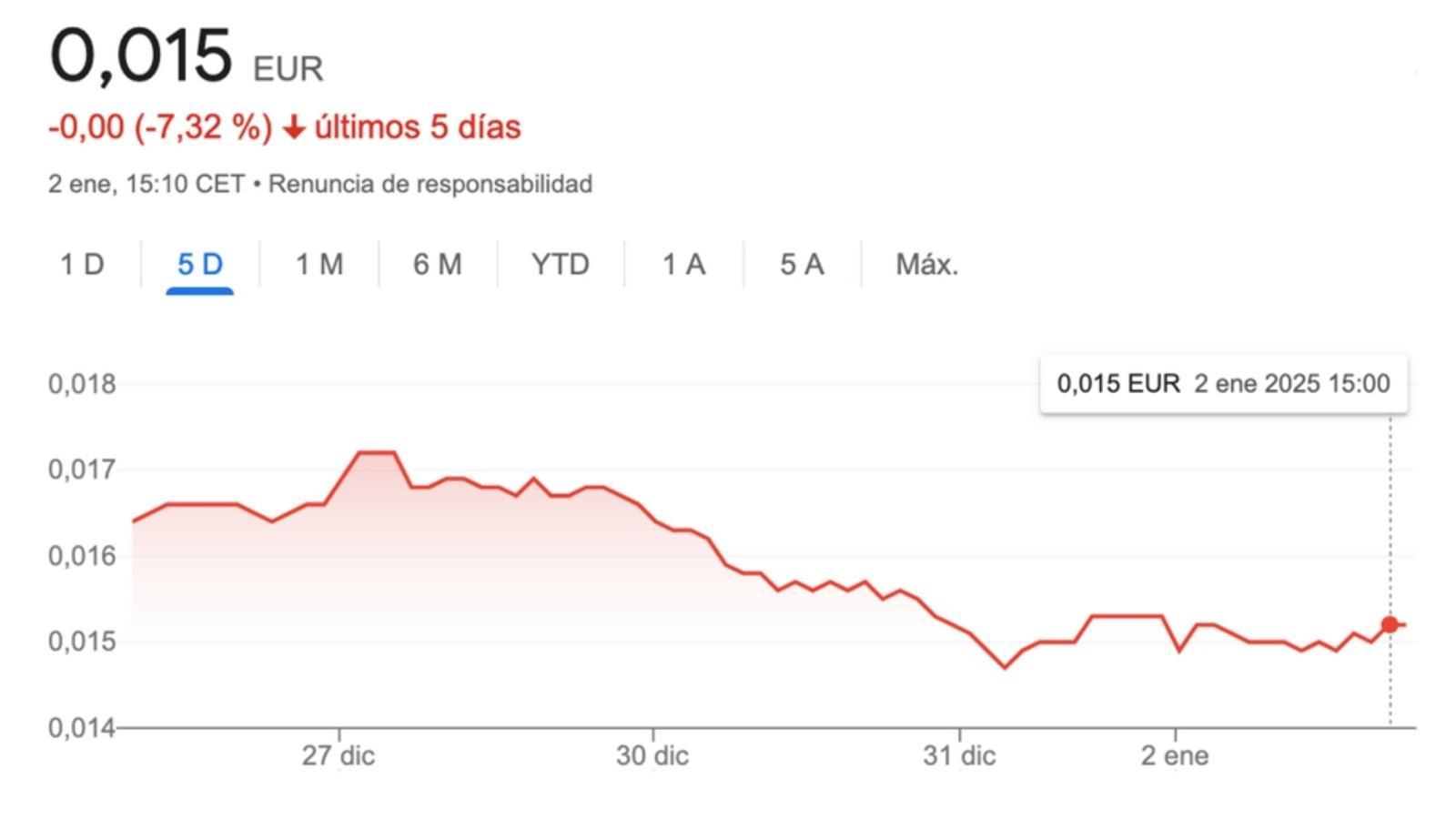Click the 31 dic date label

[959, 756]
